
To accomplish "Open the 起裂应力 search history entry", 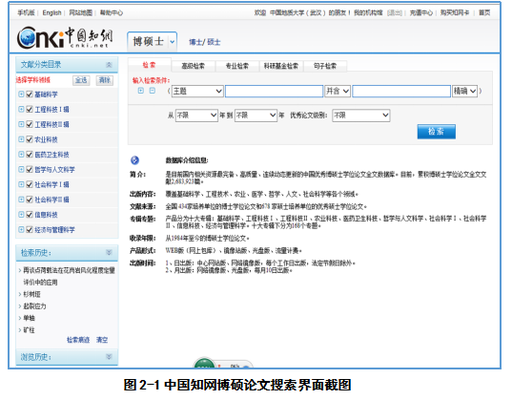I will click(35, 306).
